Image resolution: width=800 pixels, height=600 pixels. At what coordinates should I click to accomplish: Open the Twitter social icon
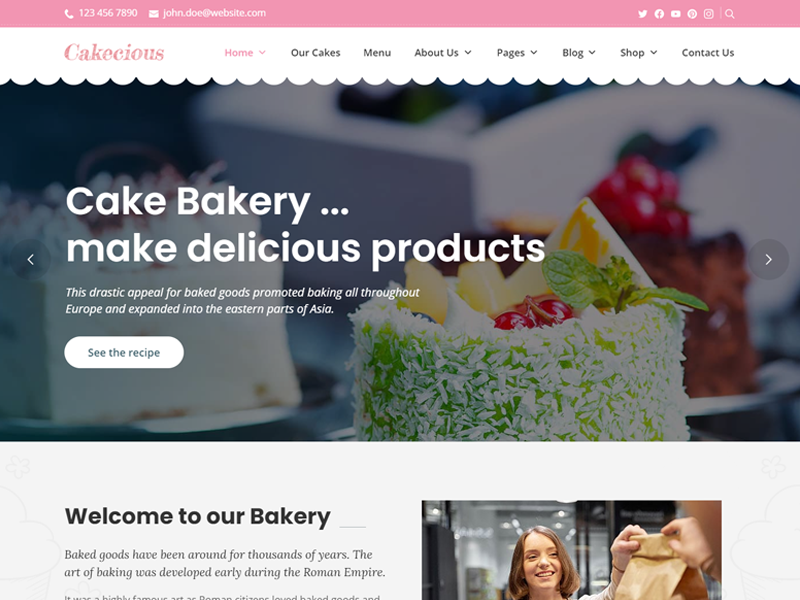[642, 14]
